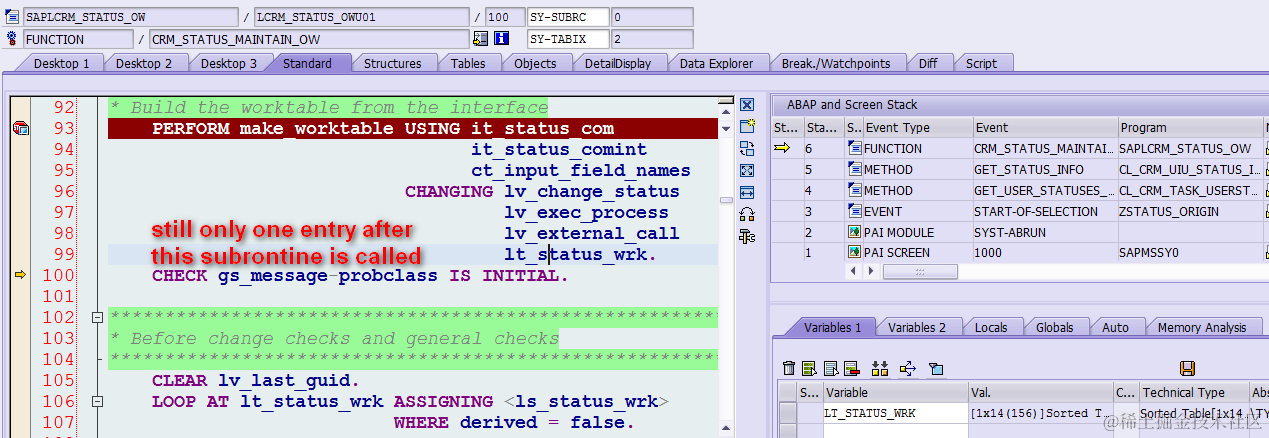Click the tool options icon below the headphones
The image size is (1269, 438).
coord(746,236)
